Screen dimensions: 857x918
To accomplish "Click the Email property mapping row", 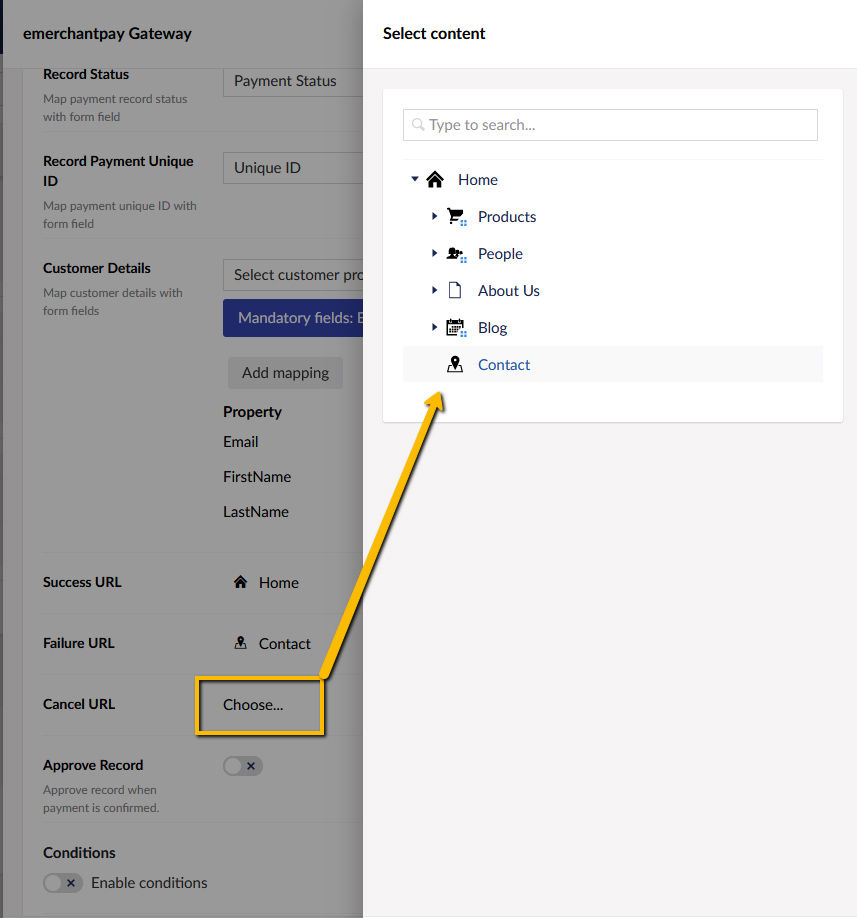I will click(x=241, y=442).
